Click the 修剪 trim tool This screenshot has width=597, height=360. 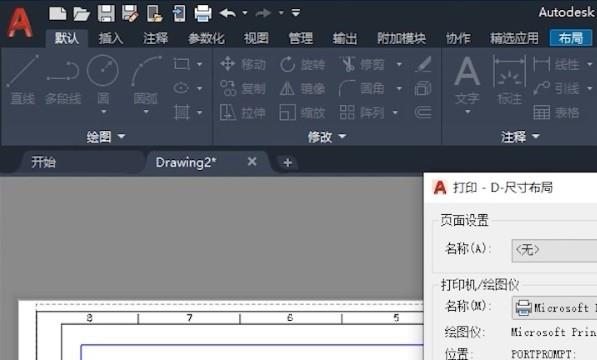tap(362, 64)
